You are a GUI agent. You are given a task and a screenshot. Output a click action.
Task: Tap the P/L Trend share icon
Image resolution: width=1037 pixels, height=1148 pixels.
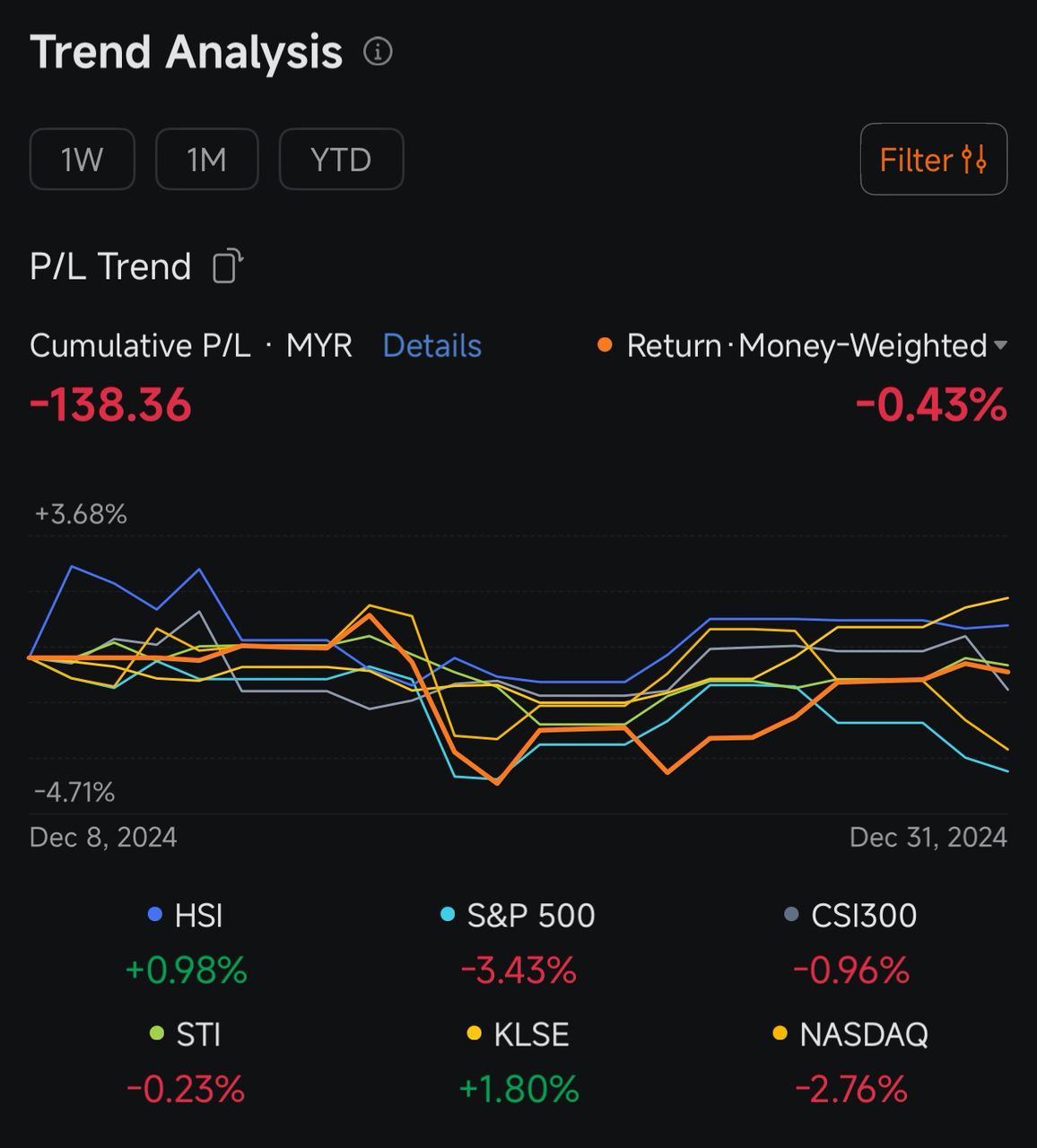(228, 266)
